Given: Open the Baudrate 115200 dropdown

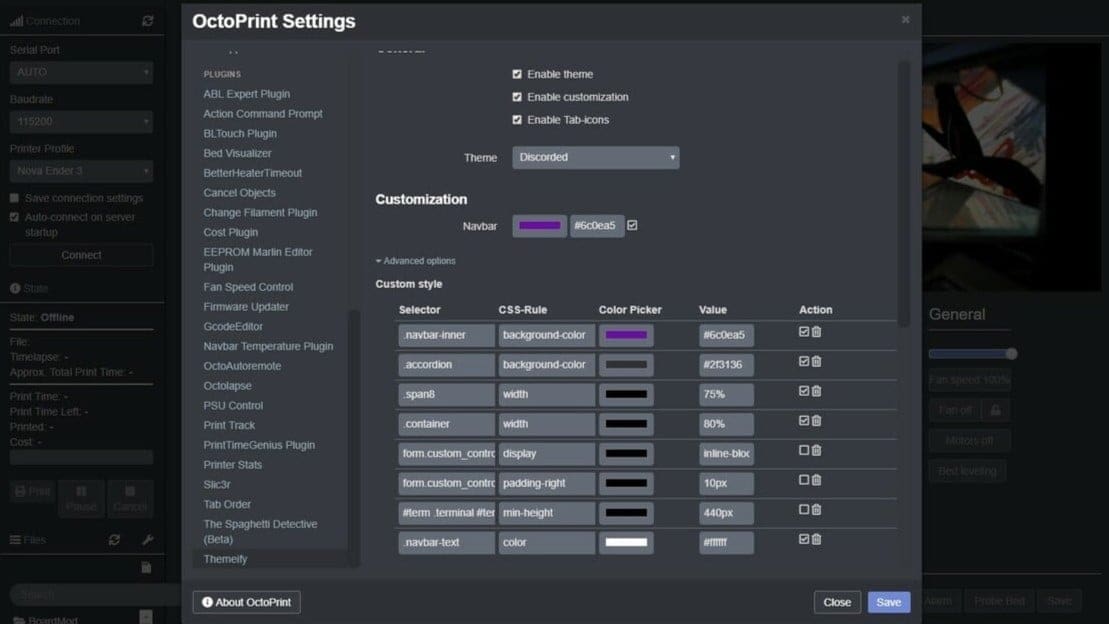Looking at the screenshot, I should (x=81, y=122).
